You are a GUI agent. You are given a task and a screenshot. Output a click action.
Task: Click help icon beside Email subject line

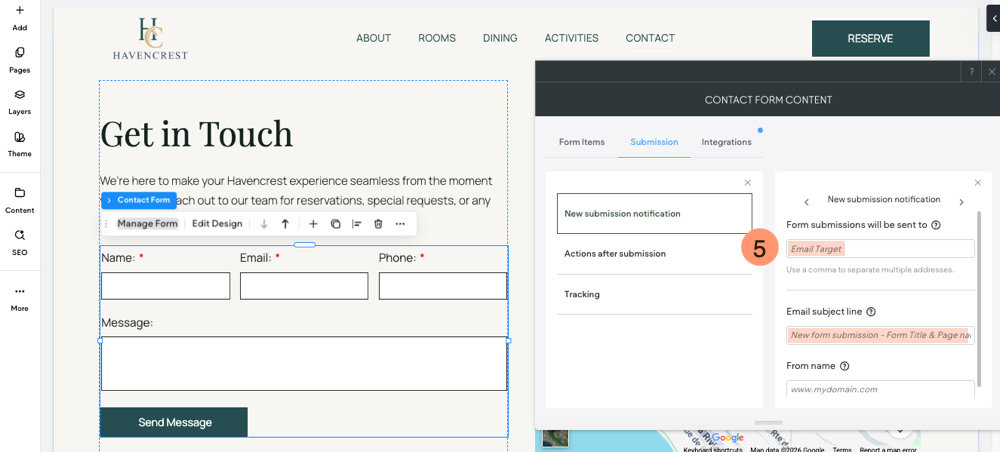coord(871,312)
